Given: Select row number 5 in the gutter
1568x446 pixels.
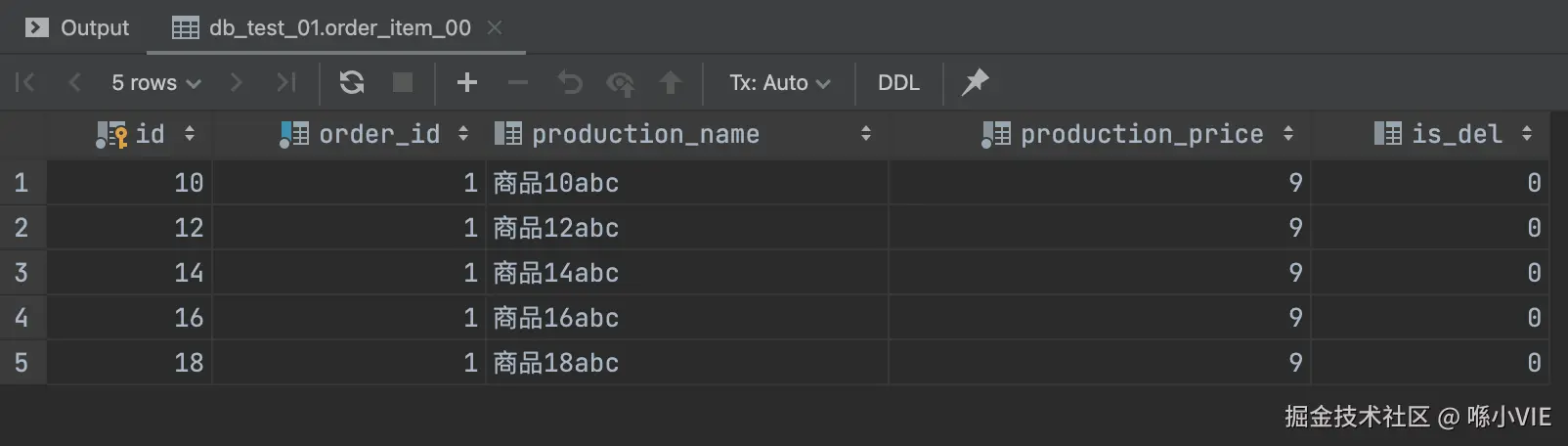Looking at the screenshot, I should (22, 363).
